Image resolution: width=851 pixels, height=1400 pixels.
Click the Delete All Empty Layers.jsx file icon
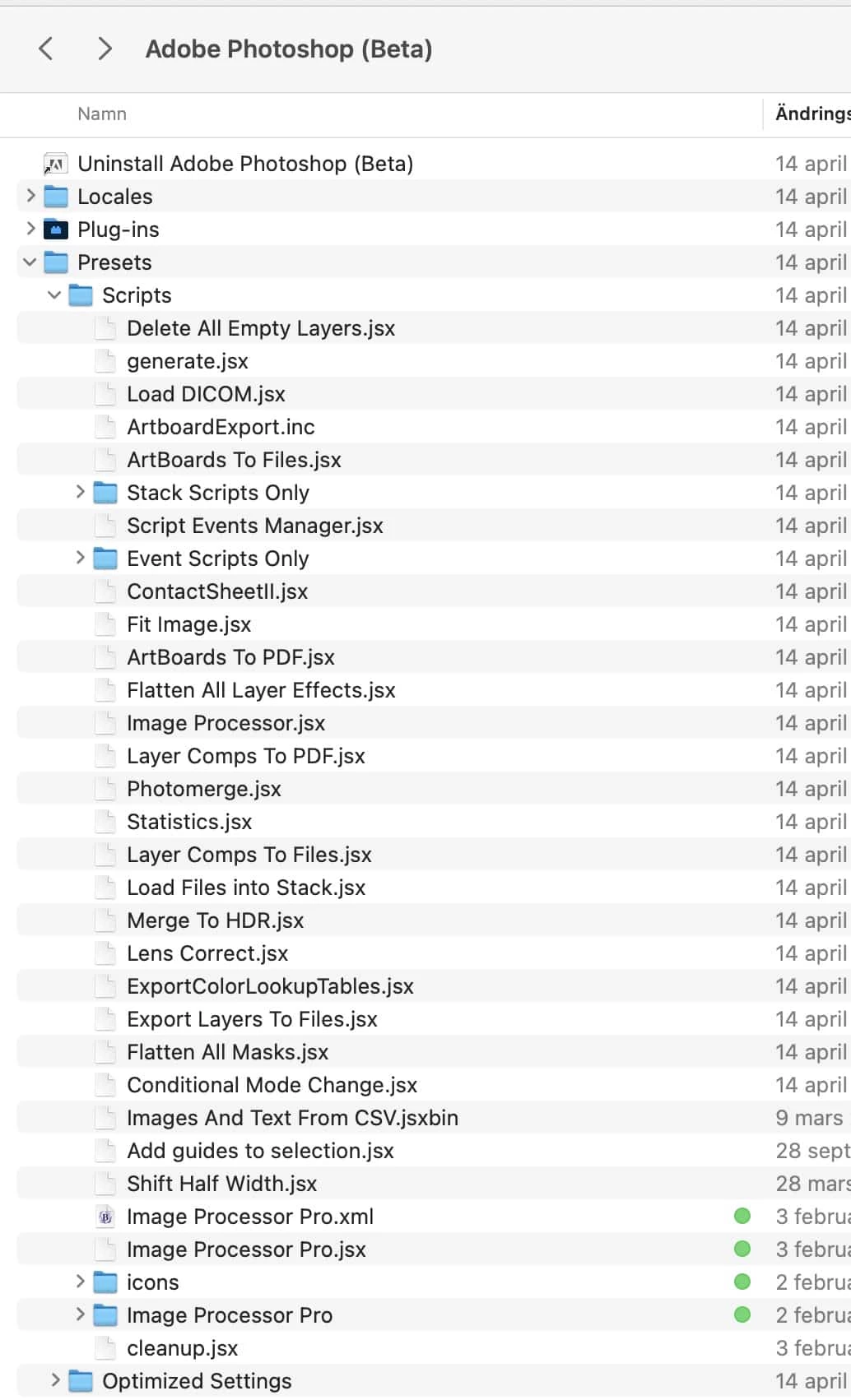(x=105, y=328)
